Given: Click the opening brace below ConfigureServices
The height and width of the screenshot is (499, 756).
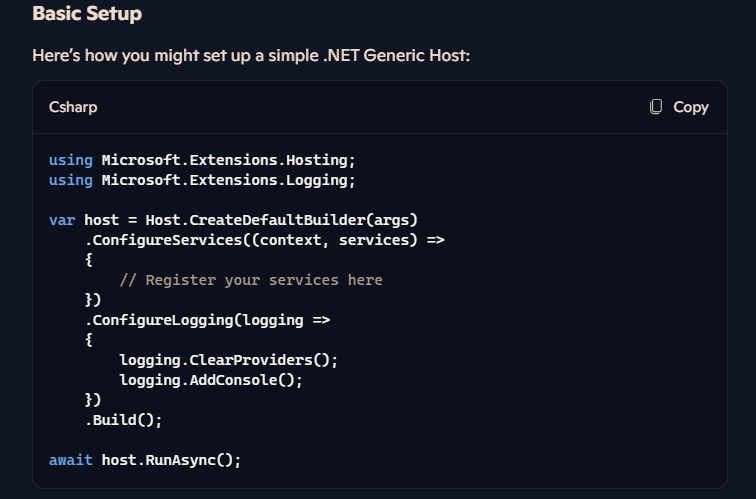Looking at the screenshot, I should [x=89, y=260].
